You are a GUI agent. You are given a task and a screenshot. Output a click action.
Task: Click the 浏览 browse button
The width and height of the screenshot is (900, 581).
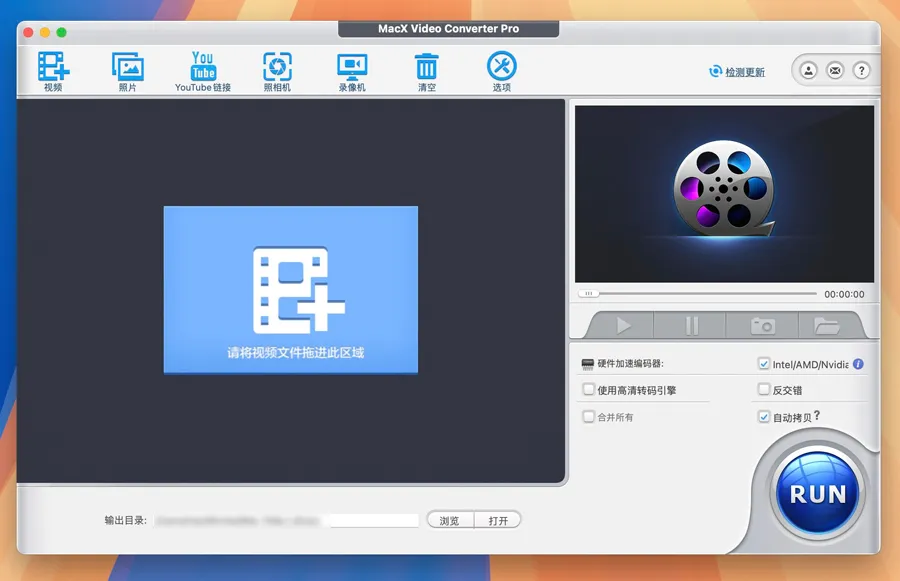(449, 520)
